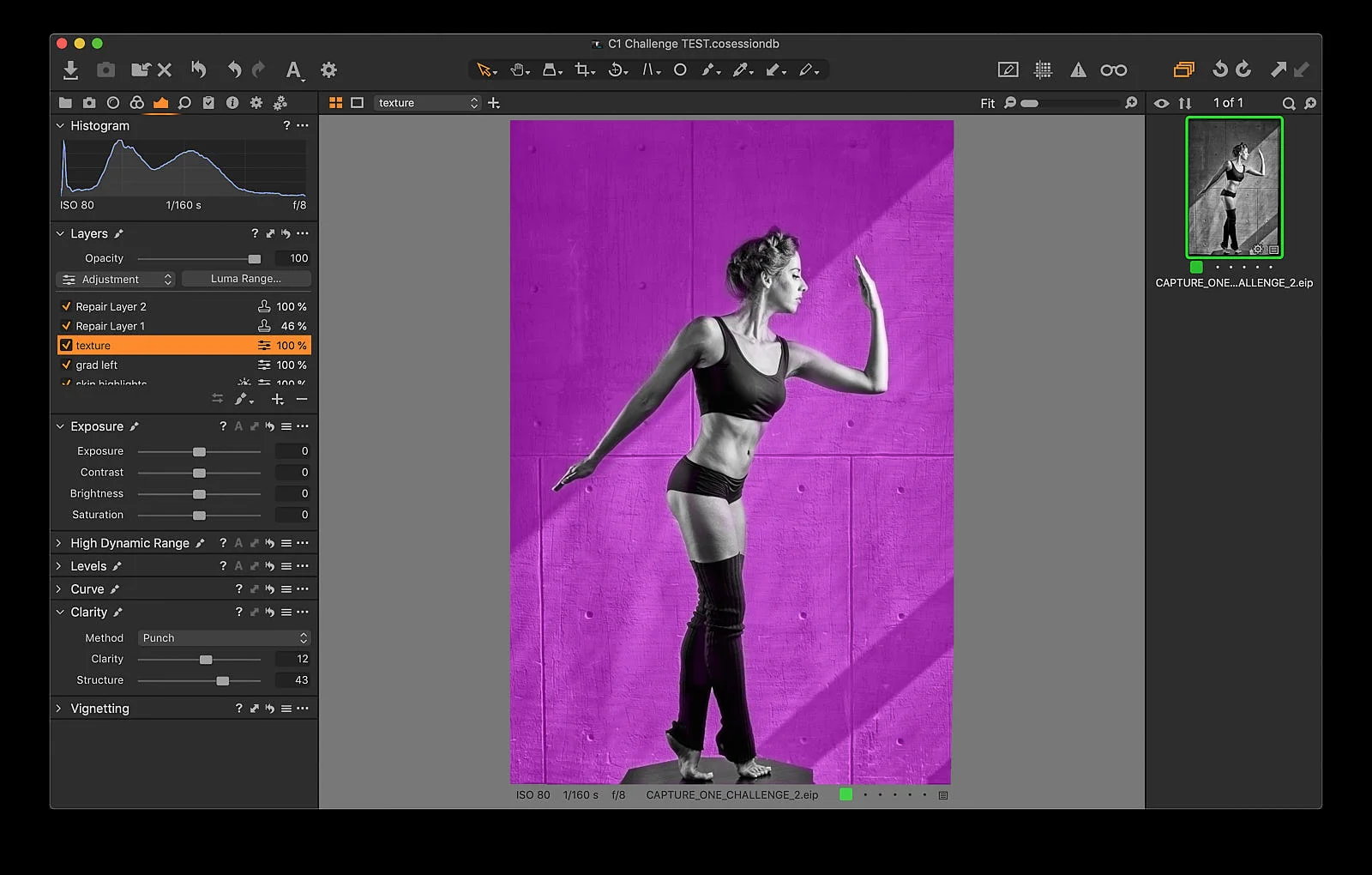The image size is (1372, 875).
Task: Click the delete layer minus icon
Action: (x=302, y=400)
